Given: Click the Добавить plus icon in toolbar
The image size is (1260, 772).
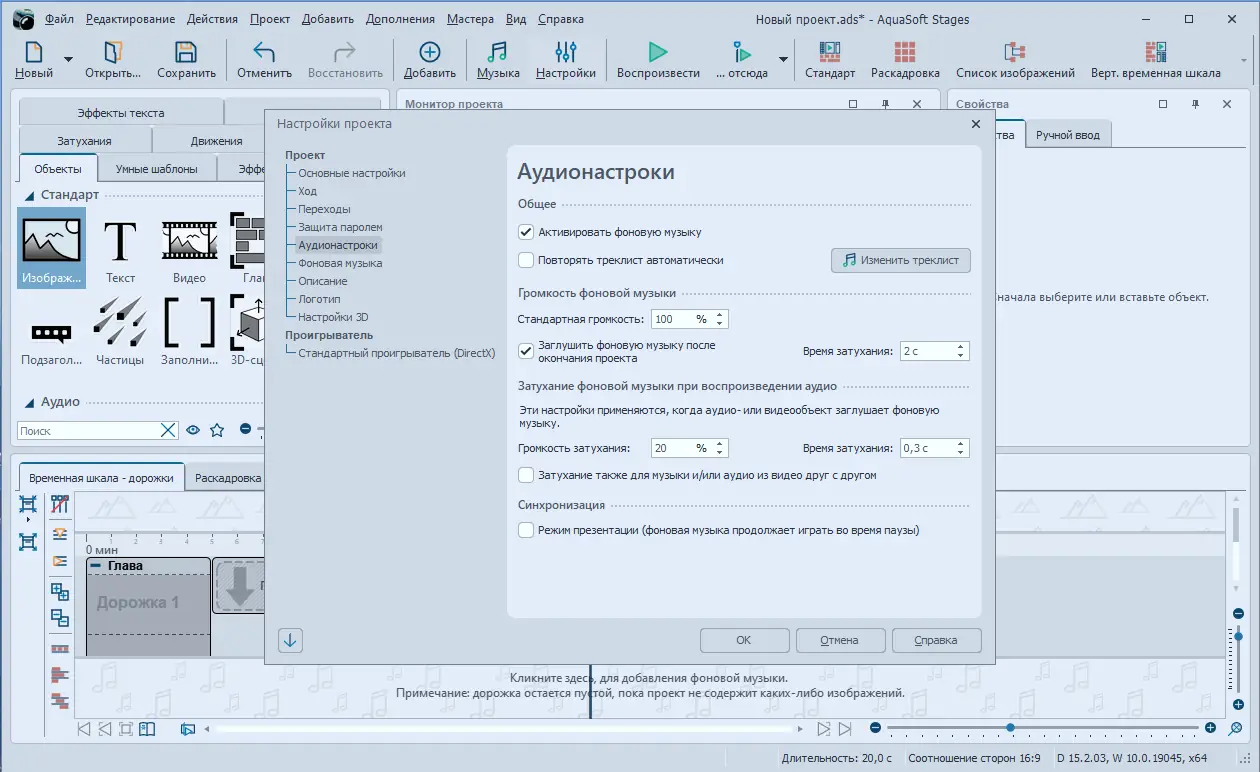Looking at the screenshot, I should coord(430,52).
